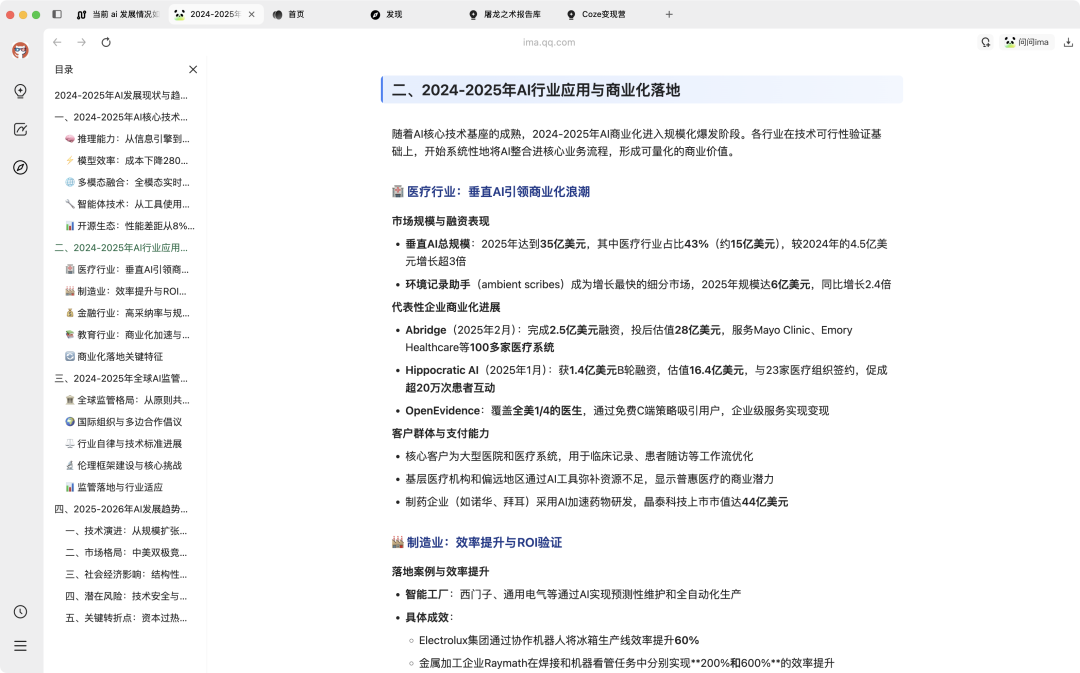The image size is (1080, 673).
Task: Expand section 三、2024-2025年全球AI监管 in the outline
Action: click(x=118, y=378)
